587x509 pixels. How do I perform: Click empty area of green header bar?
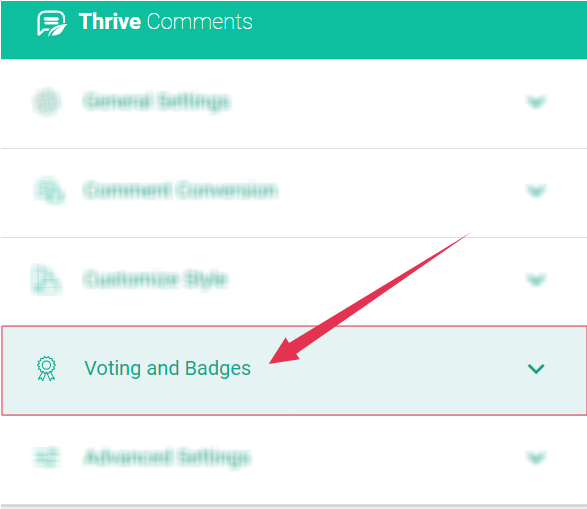point(412,30)
